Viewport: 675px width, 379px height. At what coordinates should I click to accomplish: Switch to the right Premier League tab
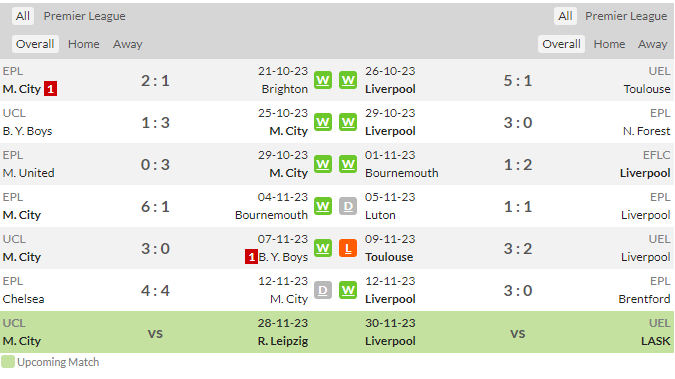point(626,16)
